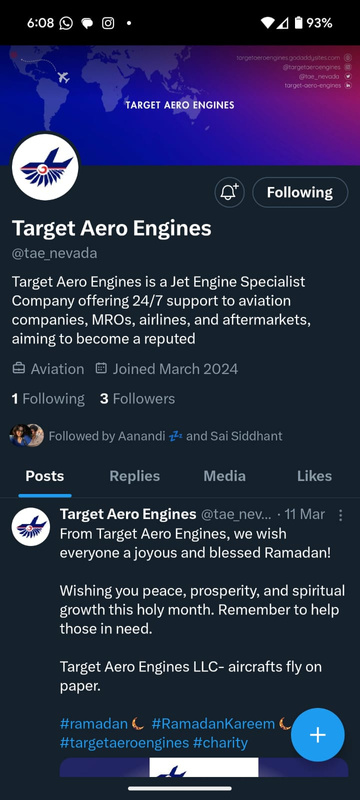Image resolution: width=360 pixels, height=800 pixels.
Task: Tap the #RamadanKareem hashtag
Action: (x=213, y=723)
